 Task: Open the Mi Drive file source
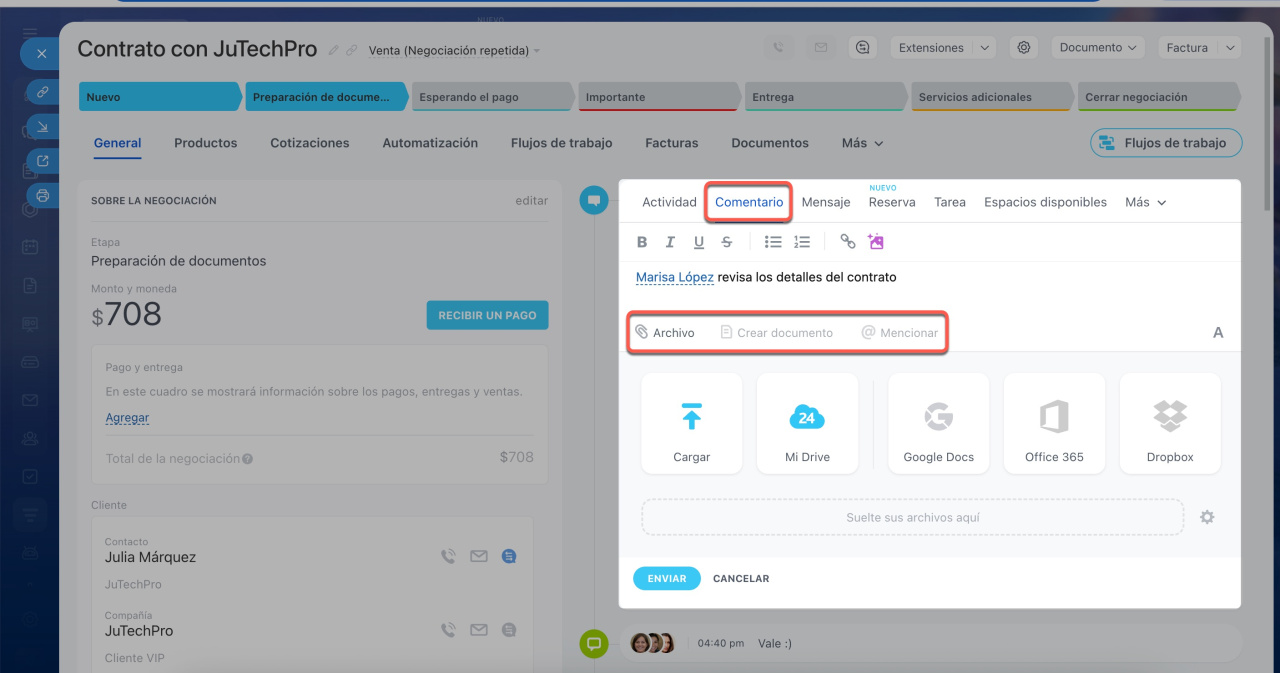807,423
